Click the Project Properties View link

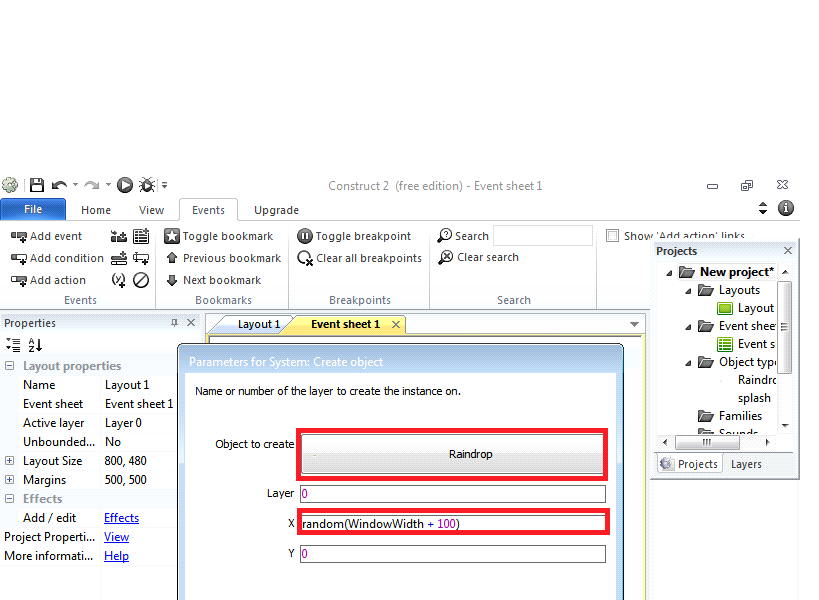point(116,537)
